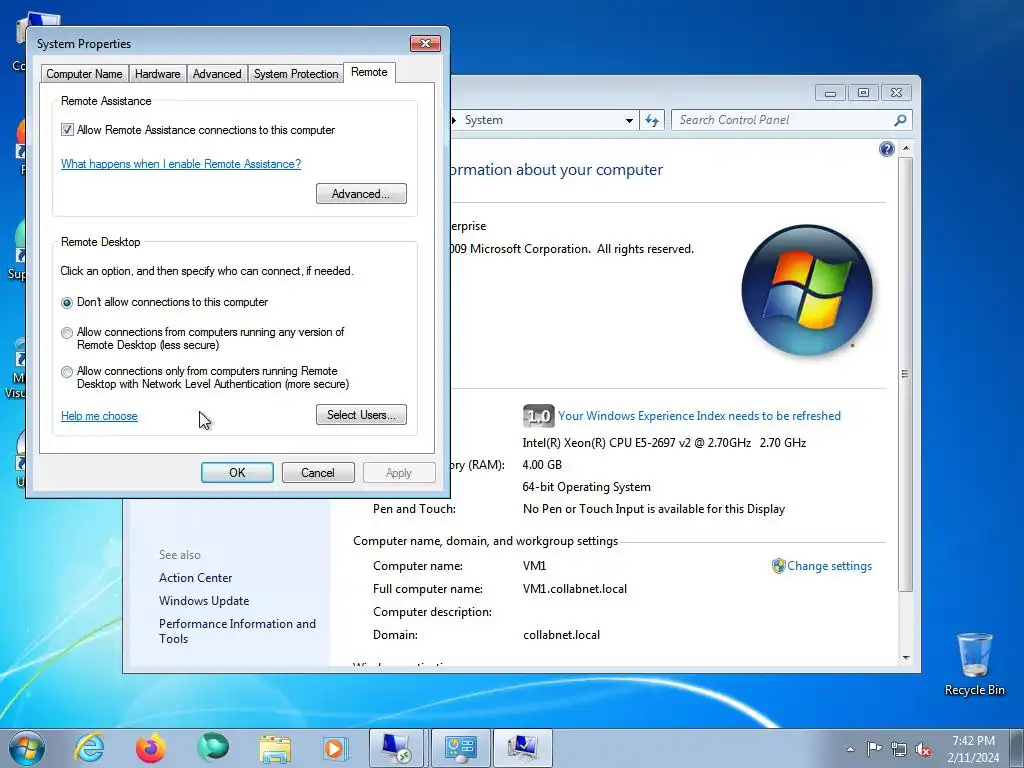Click the Computer name VM1 value

click(x=534, y=566)
